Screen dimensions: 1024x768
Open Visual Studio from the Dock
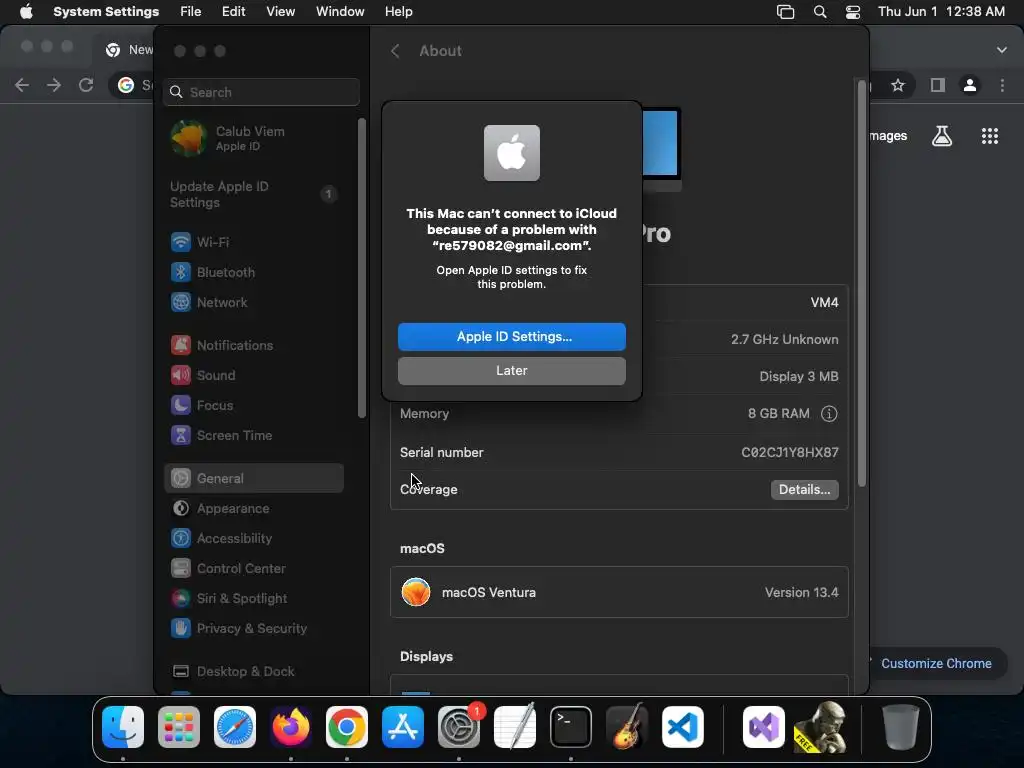tap(763, 727)
